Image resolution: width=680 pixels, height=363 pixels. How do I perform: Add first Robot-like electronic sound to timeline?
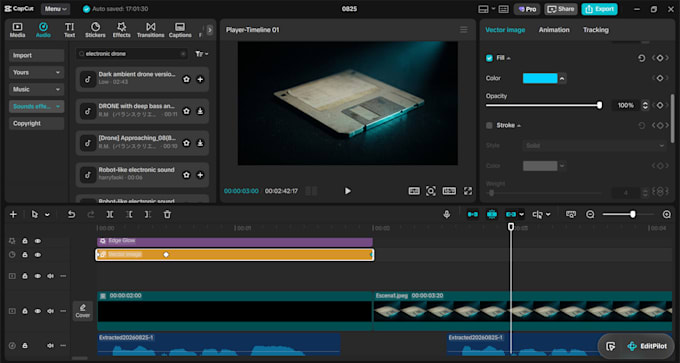click(x=200, y=175)
